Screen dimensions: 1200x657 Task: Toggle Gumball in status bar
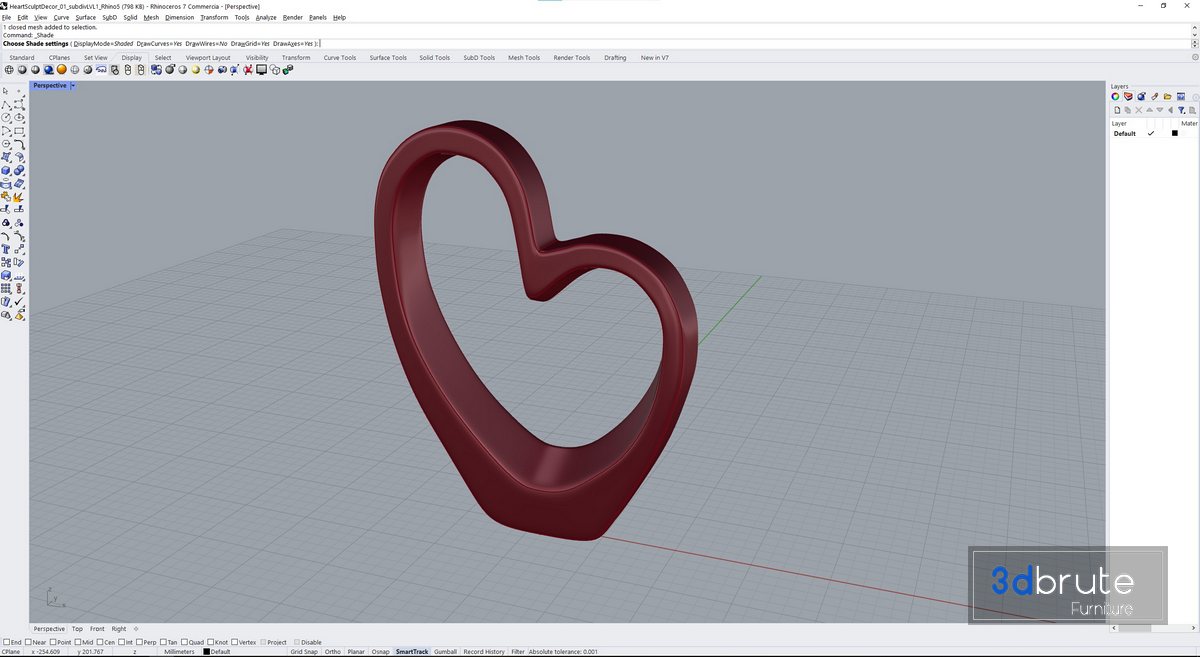[445, 652]
